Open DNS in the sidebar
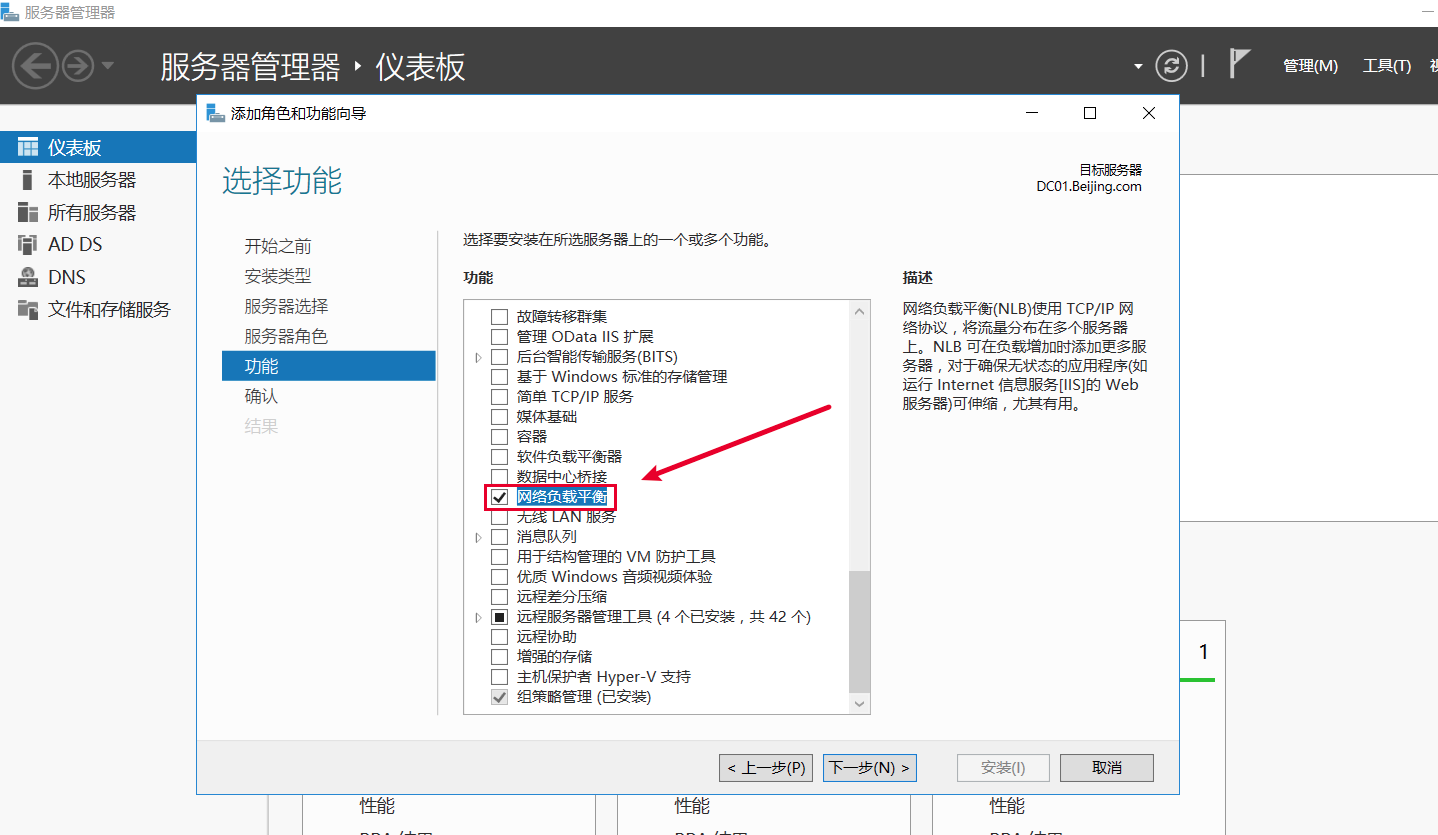Screen dimensions: 1438x835 66,277
